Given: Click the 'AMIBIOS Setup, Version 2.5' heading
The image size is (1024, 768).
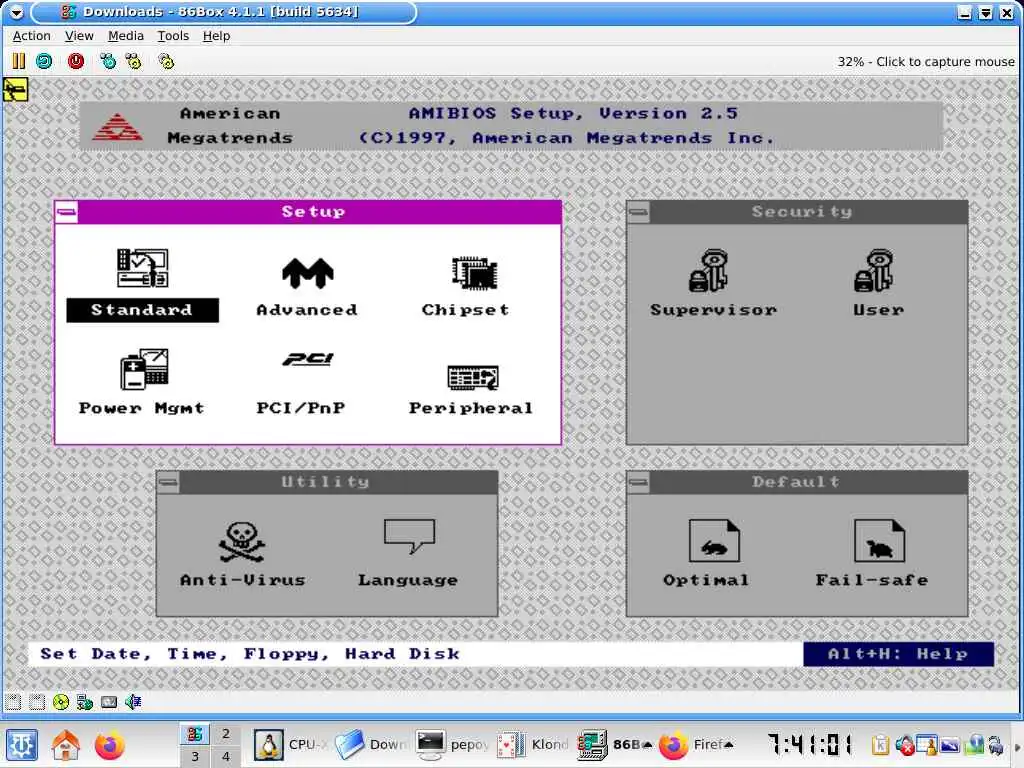Looking at the screenshot, I should tap(573, 114).
